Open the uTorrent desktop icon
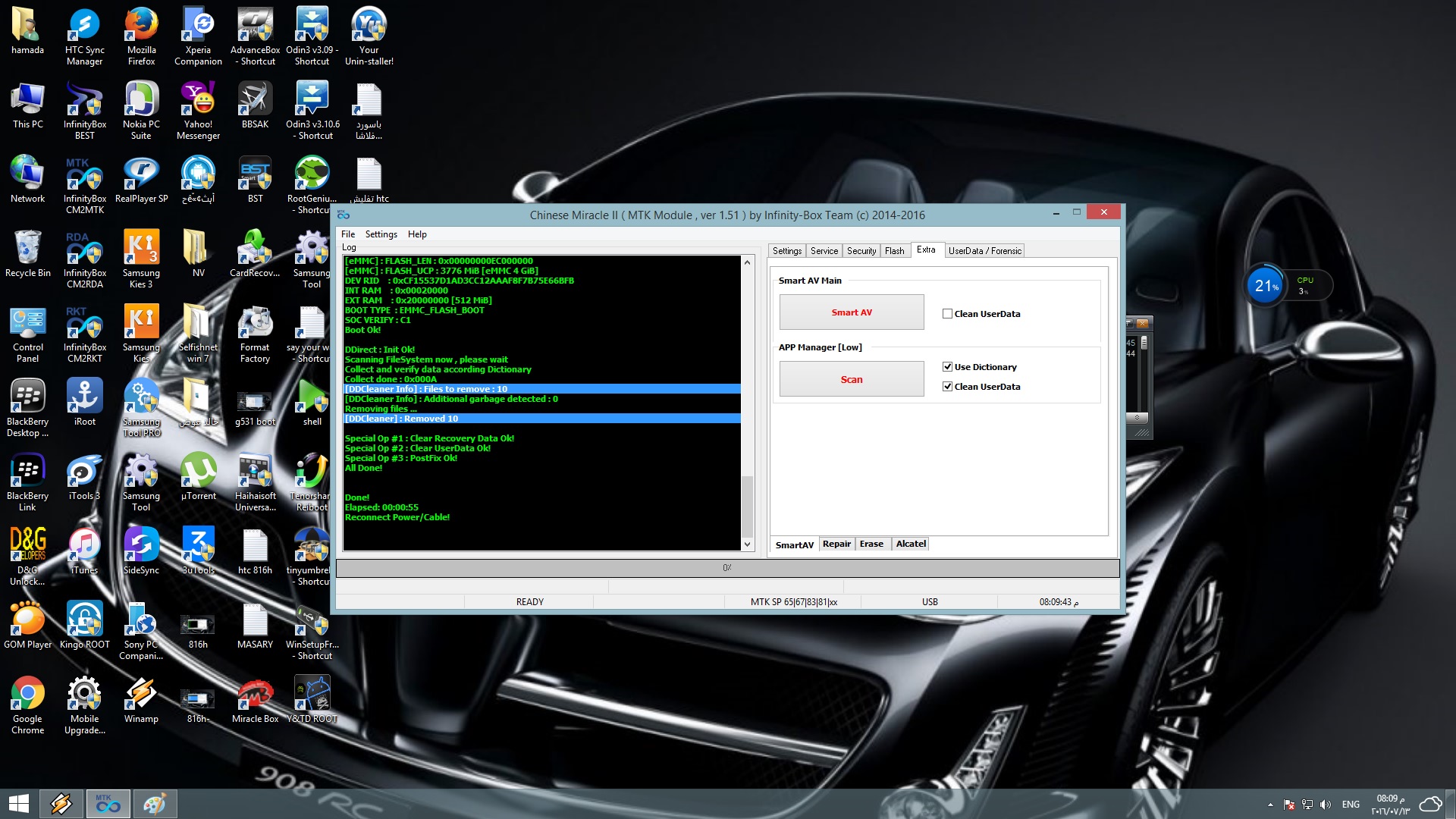 198,476
